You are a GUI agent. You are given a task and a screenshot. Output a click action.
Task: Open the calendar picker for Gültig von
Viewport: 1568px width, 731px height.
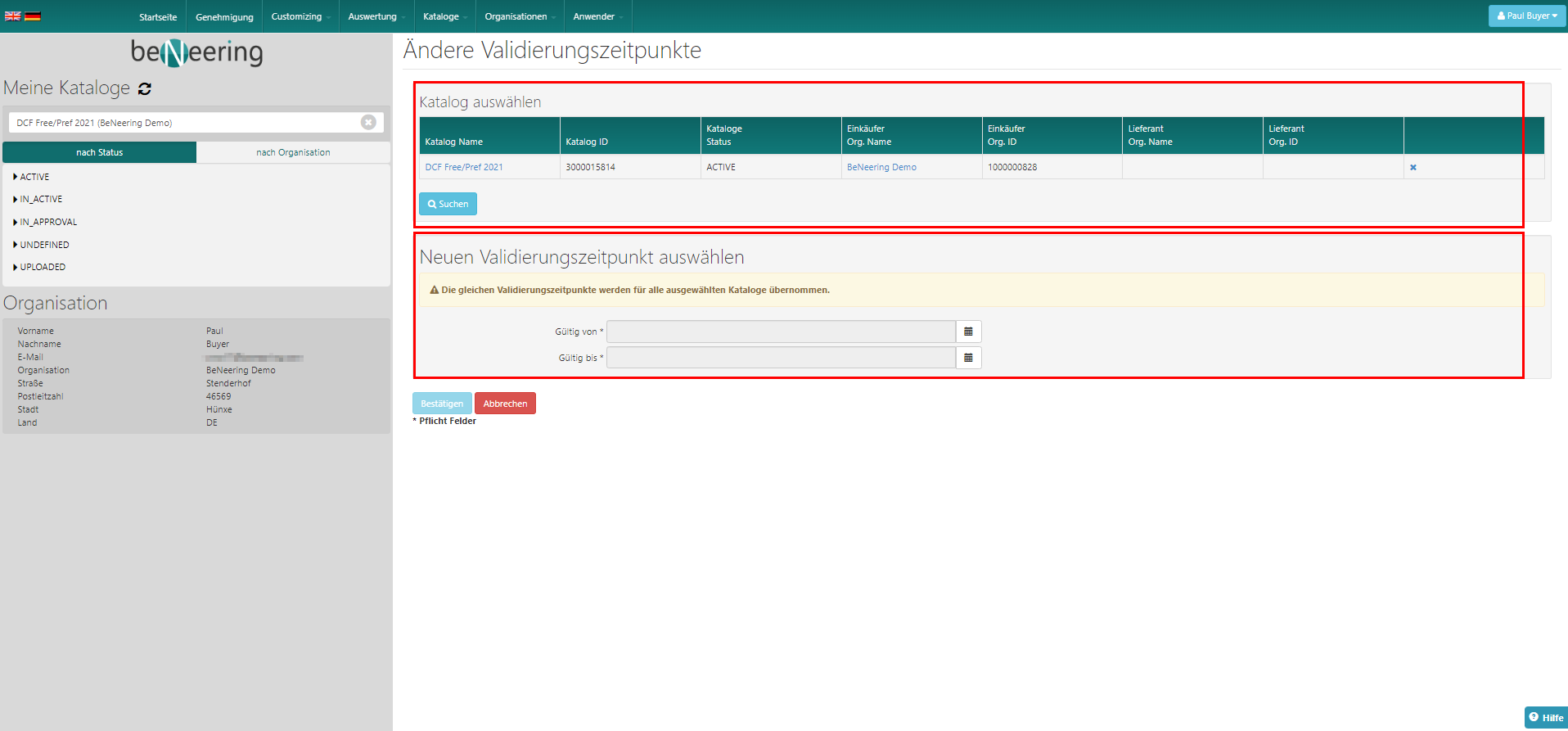coord(968,332)
